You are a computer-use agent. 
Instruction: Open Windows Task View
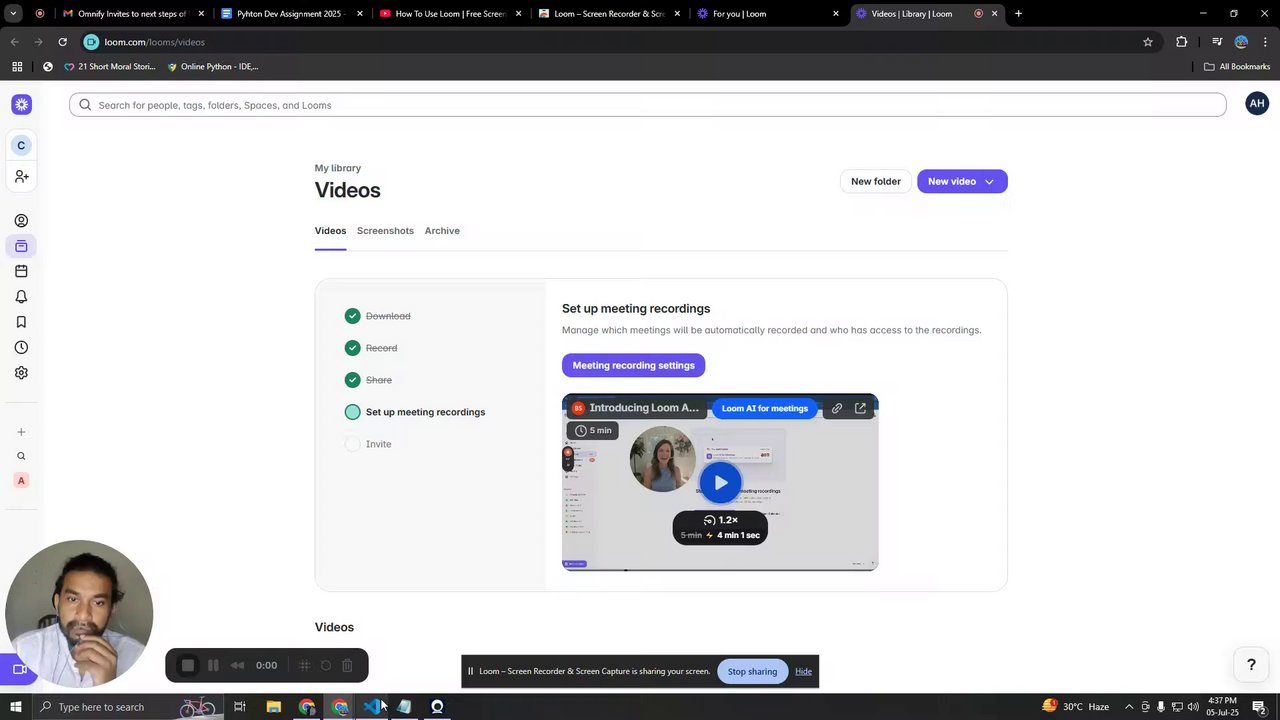point(240,707)
